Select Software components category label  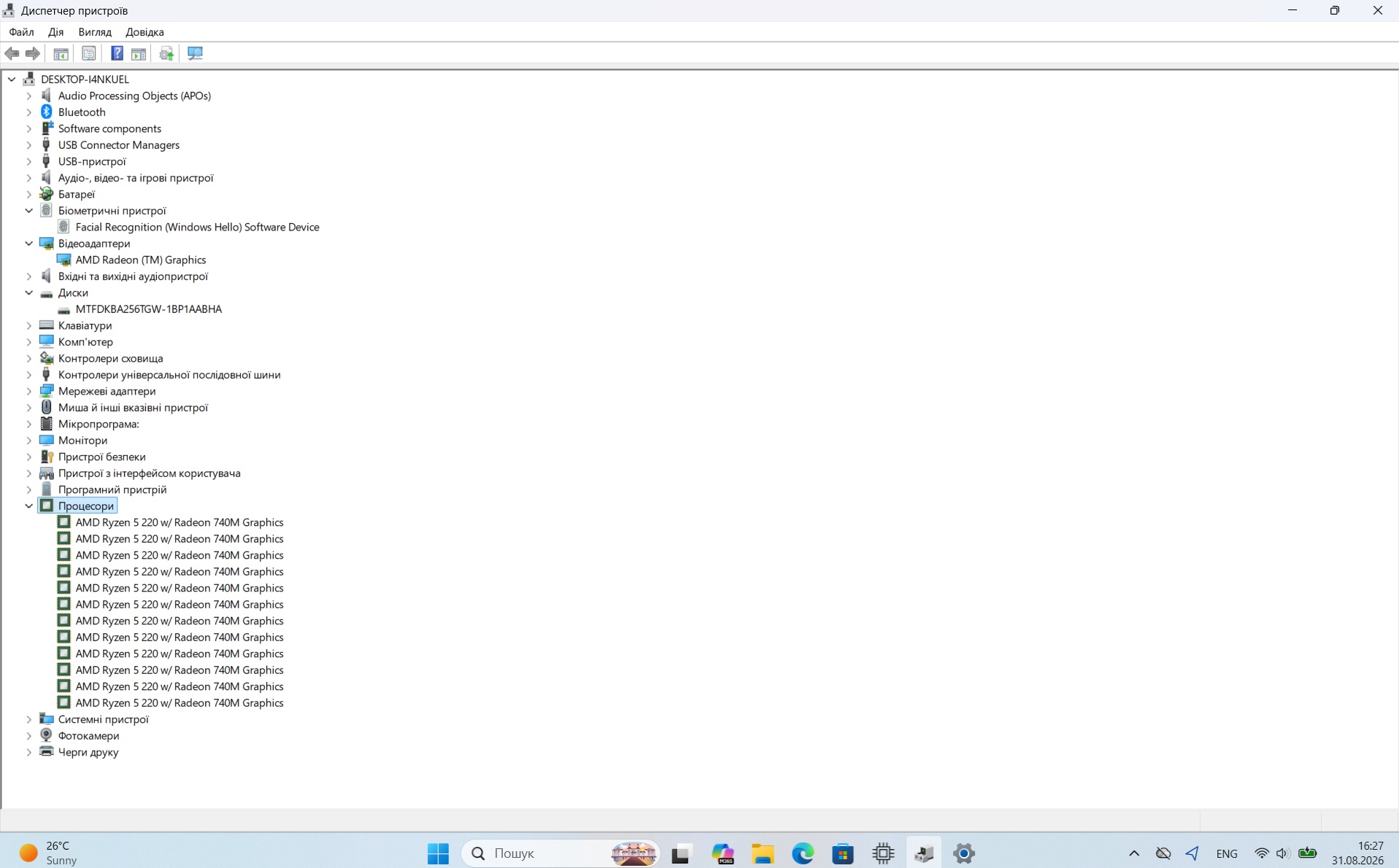coord(109,128)
